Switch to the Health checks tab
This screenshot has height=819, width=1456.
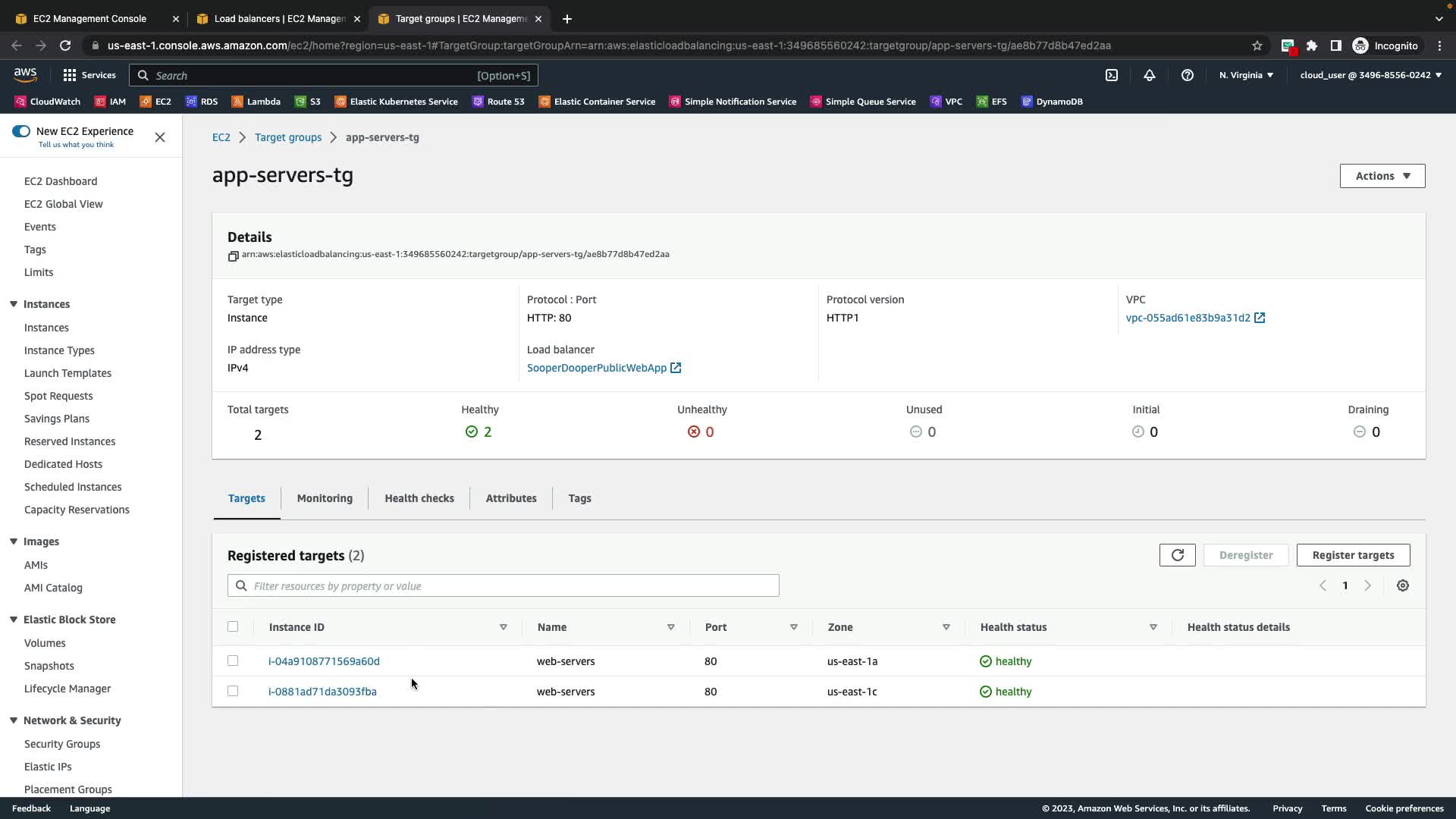pos(419,498)
